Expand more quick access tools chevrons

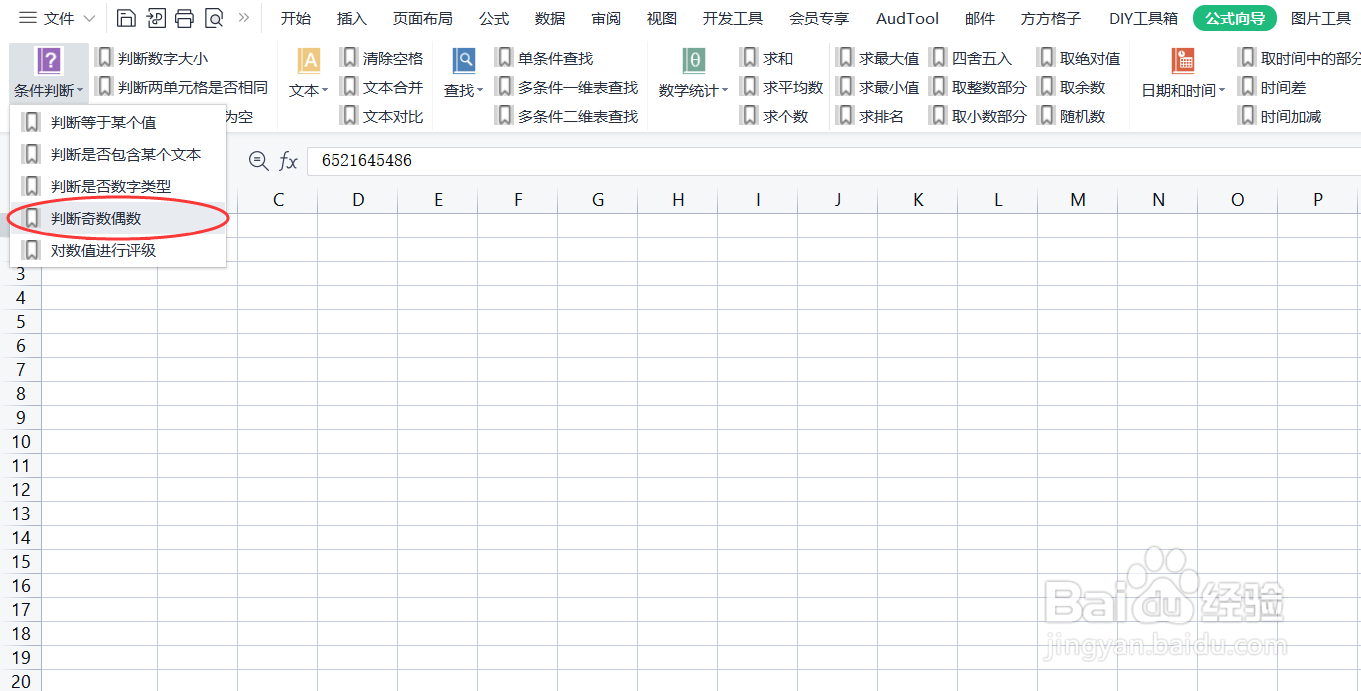[243, 18]
